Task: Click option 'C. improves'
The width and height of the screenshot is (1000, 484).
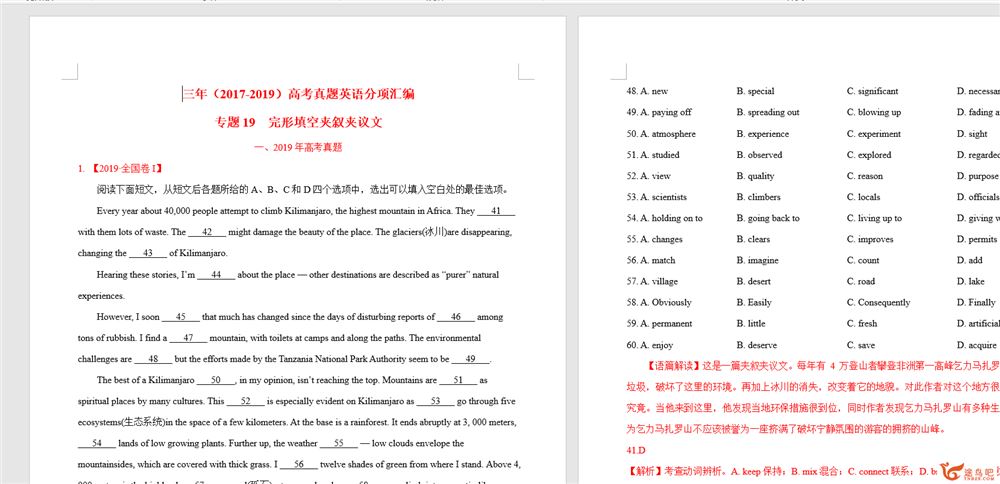Action: (870, 239)
